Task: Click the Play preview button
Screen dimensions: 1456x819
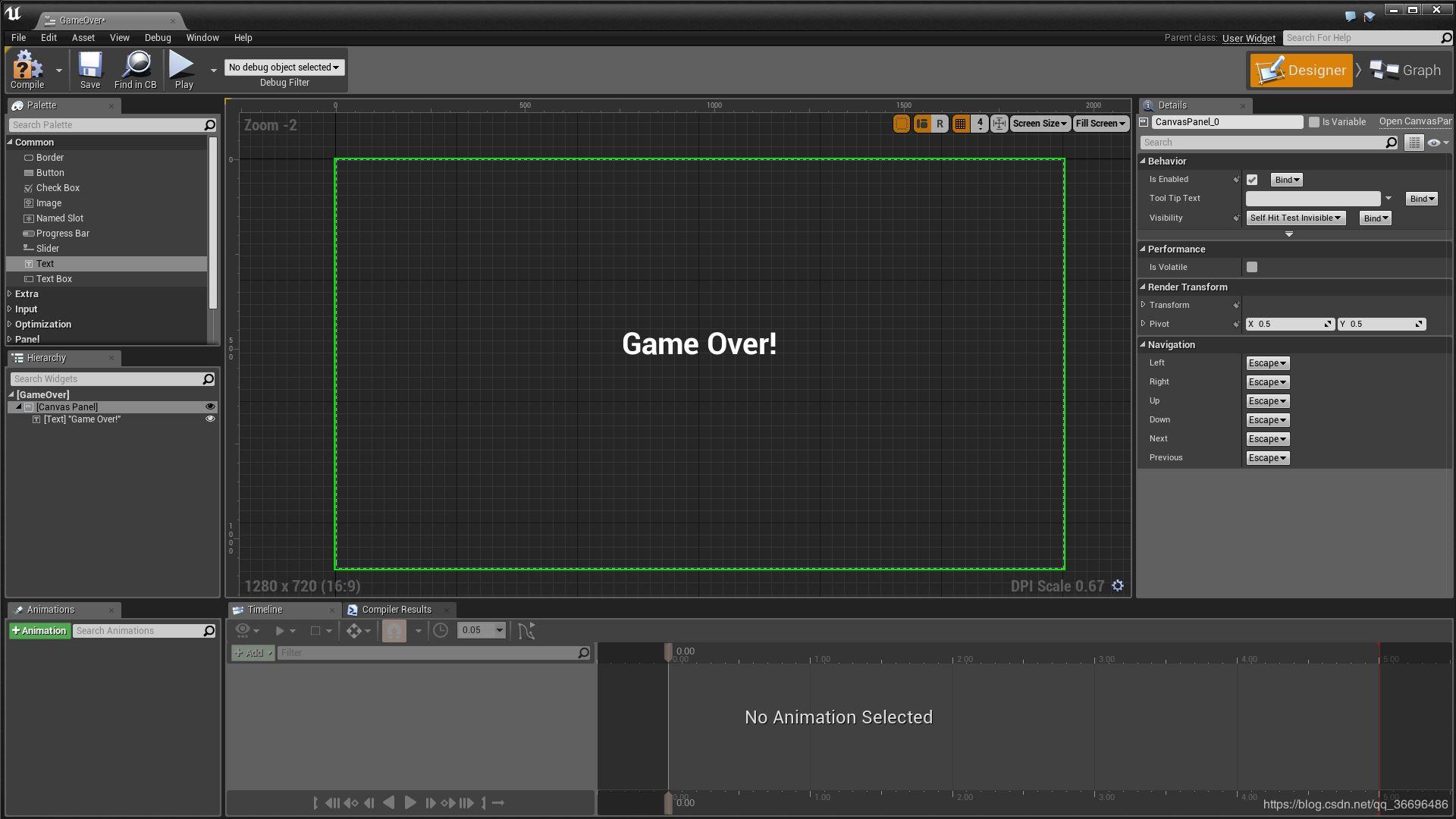Action: pos(183,70)
